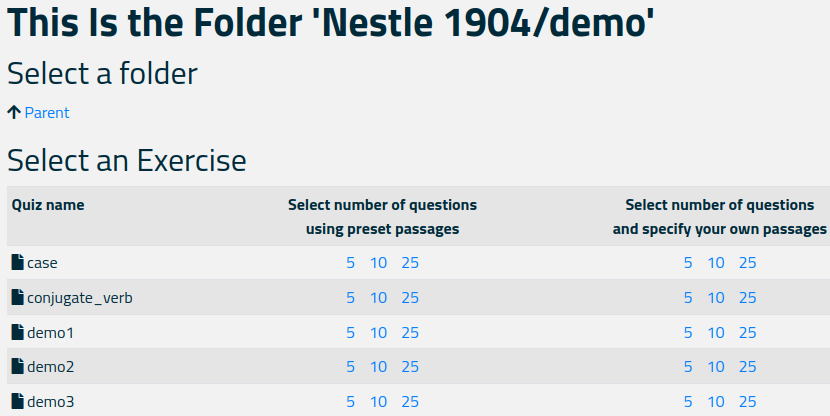Open 10 own-passage questions for conjugate_verb
The image size is (830, 416).
coord(716,297)
